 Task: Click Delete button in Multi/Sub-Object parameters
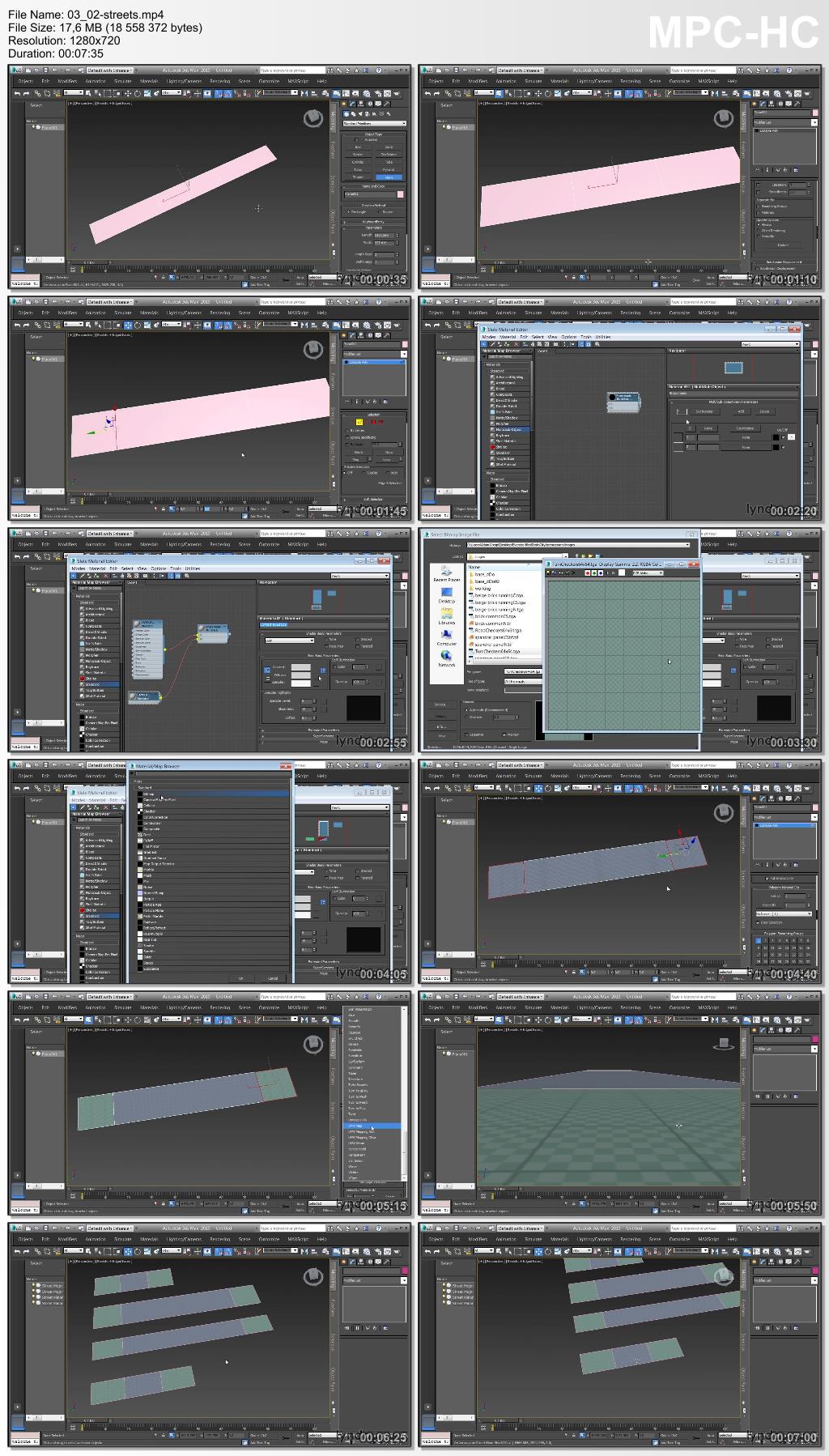[764, 411]
